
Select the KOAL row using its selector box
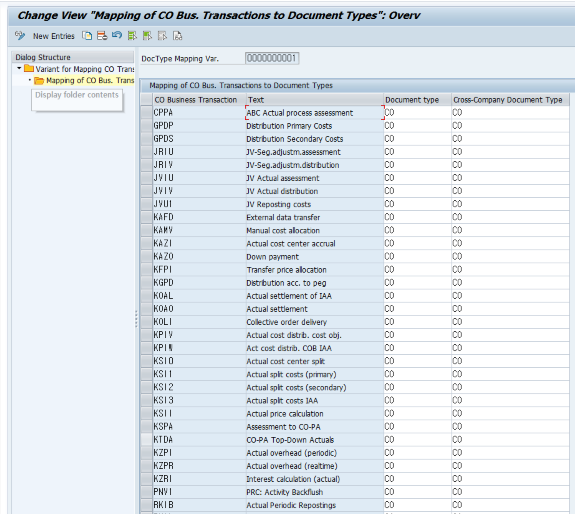click(147, 295)
